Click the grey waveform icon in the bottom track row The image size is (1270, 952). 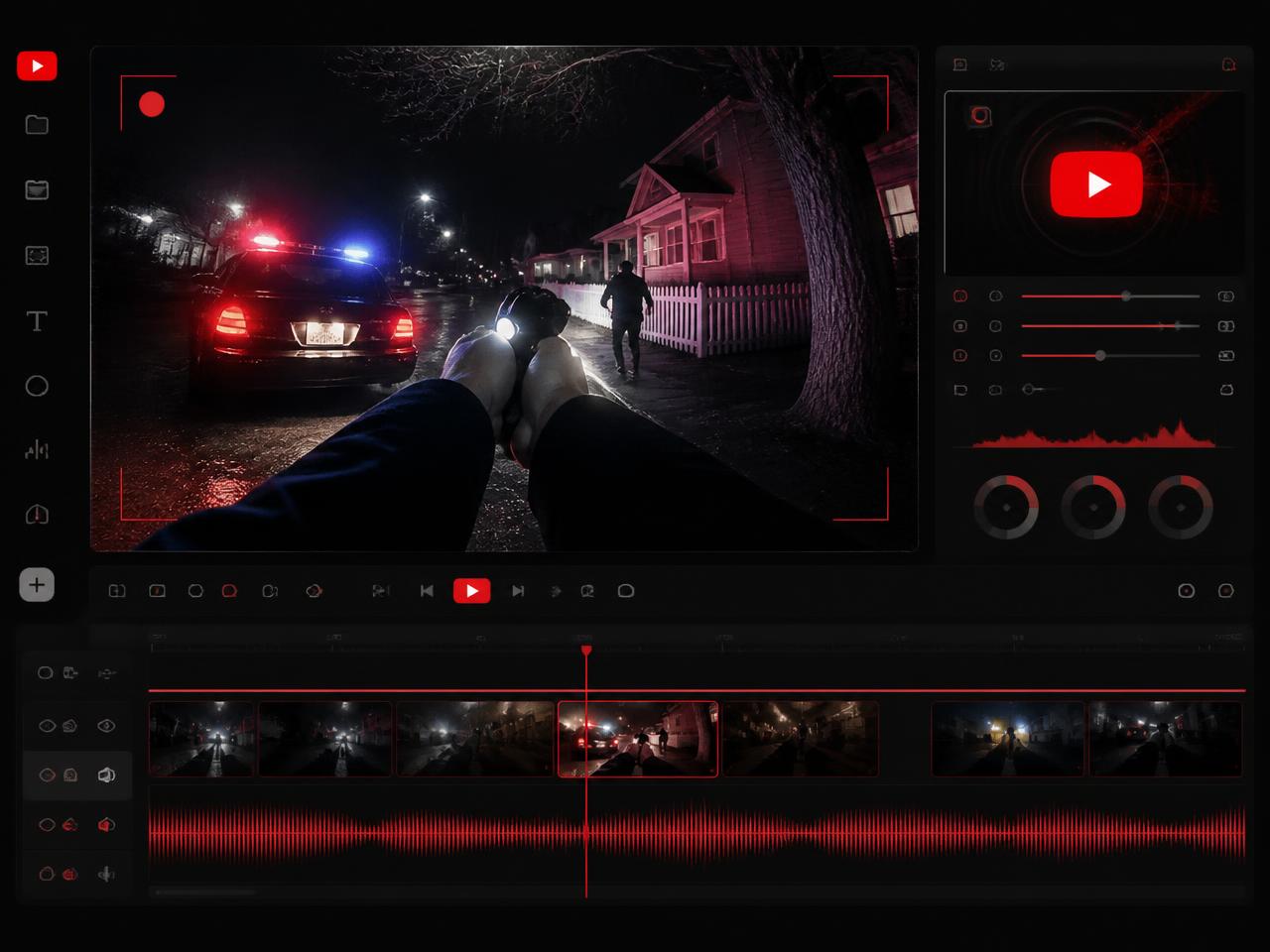tap(106, 875)
